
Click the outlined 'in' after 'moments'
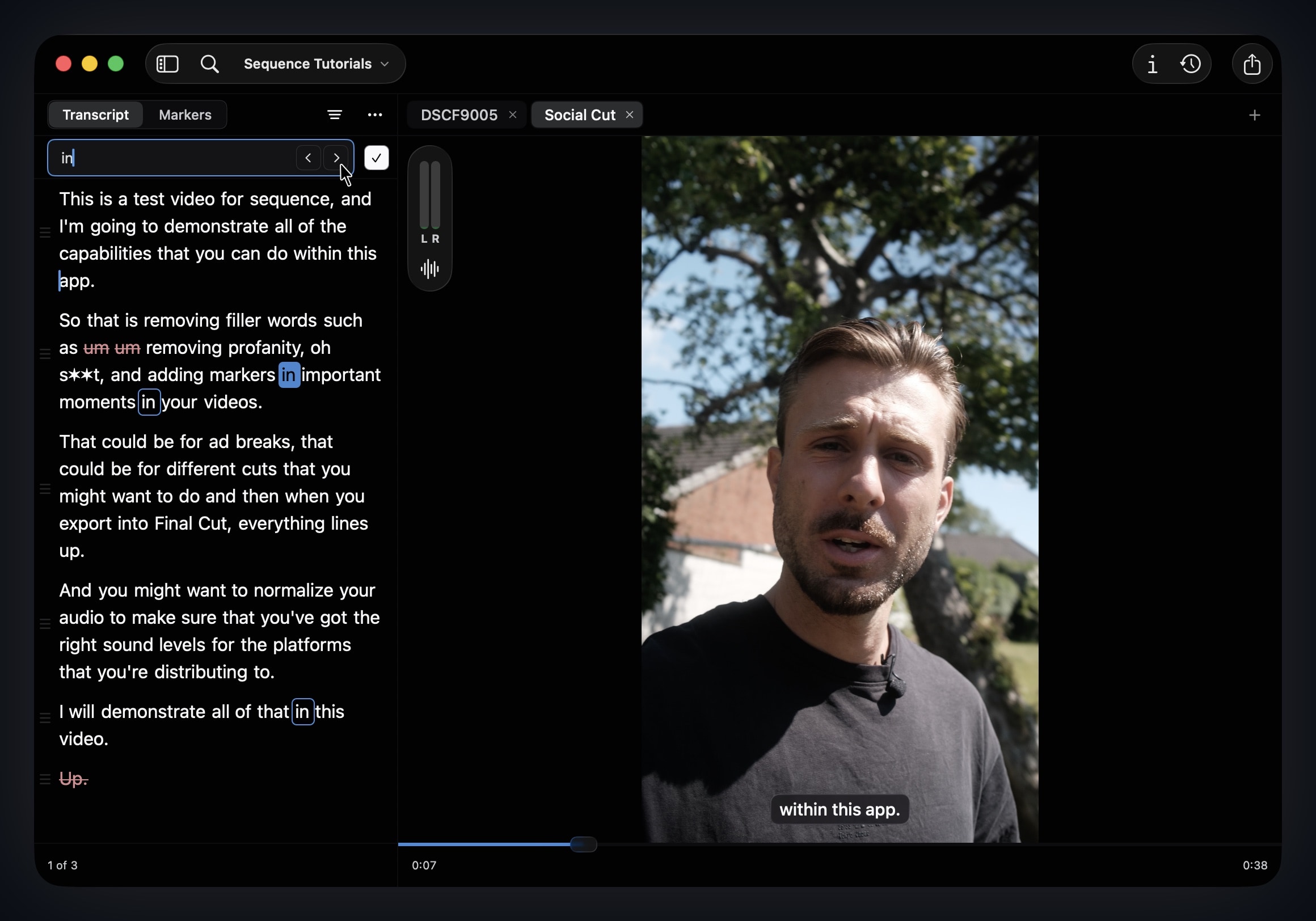pos(149,402)
